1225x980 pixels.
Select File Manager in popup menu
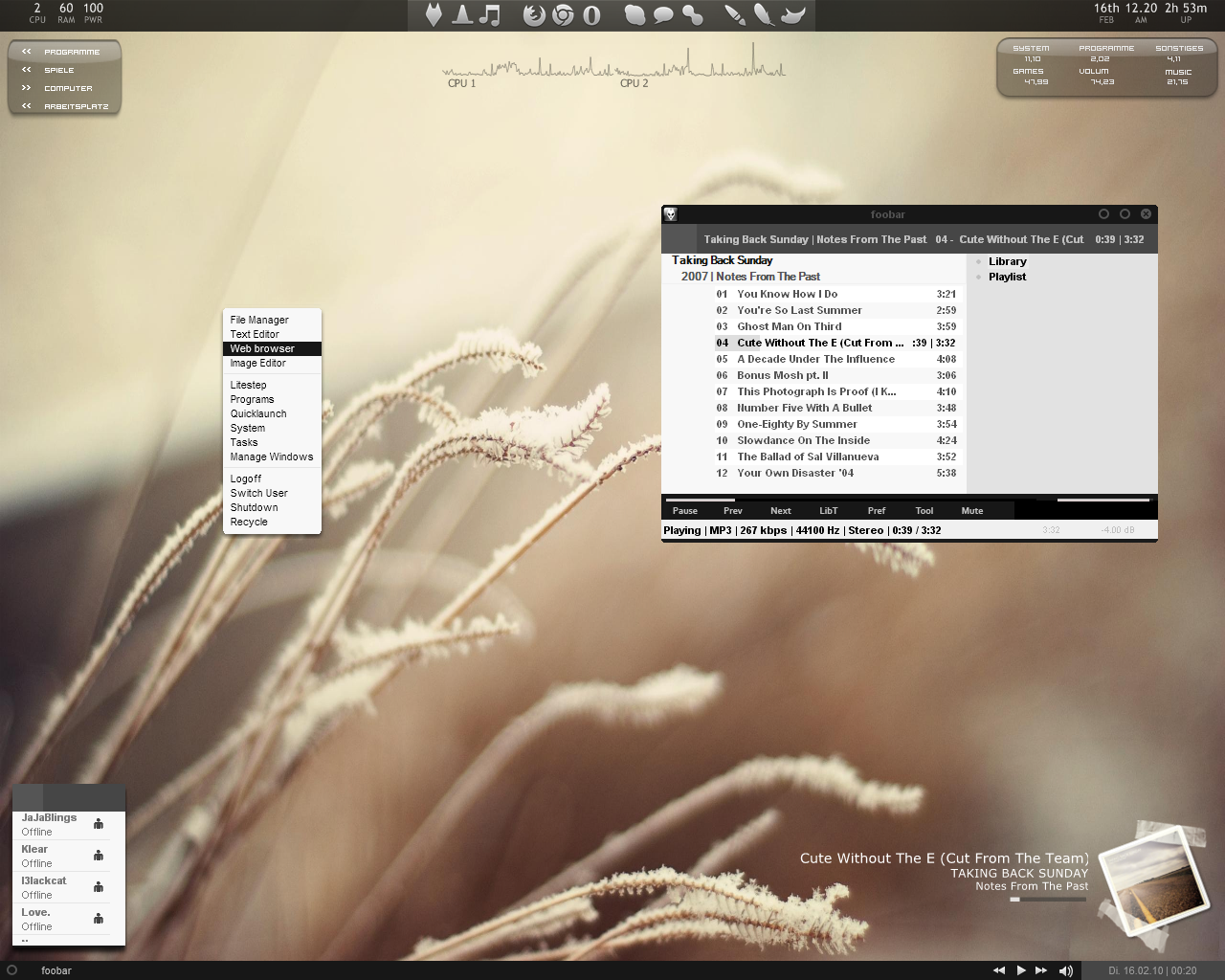[272, 320]
